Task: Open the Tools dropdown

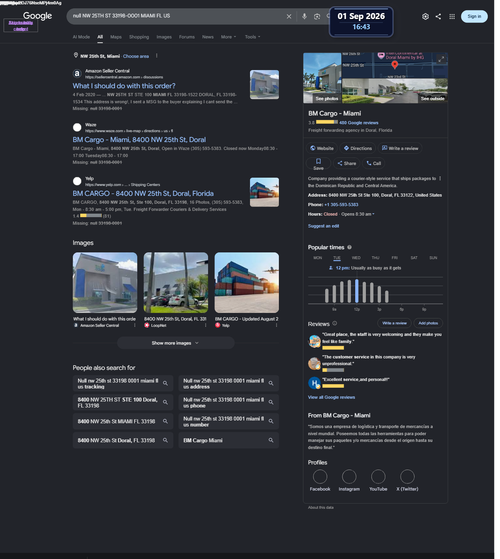Action: click(252, 37)
